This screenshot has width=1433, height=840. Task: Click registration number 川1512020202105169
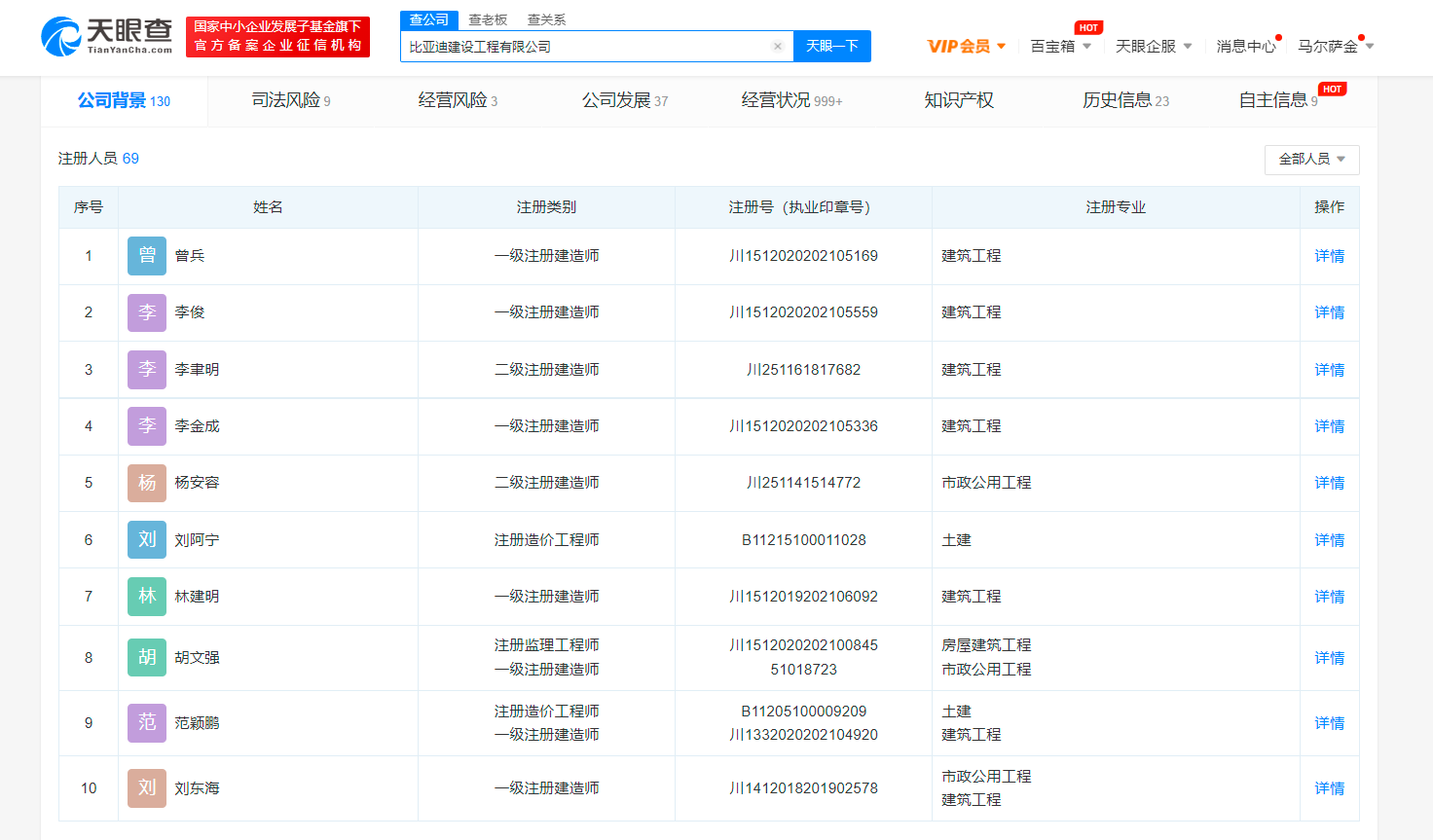click(803, 256)
